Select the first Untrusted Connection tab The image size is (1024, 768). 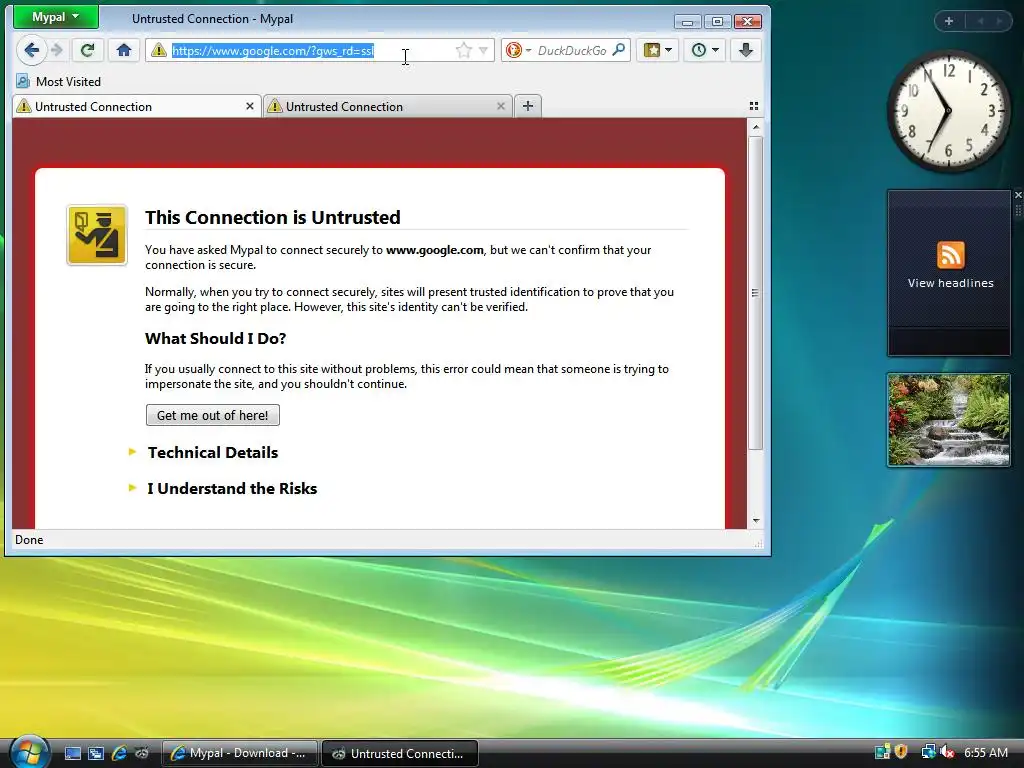136,106
